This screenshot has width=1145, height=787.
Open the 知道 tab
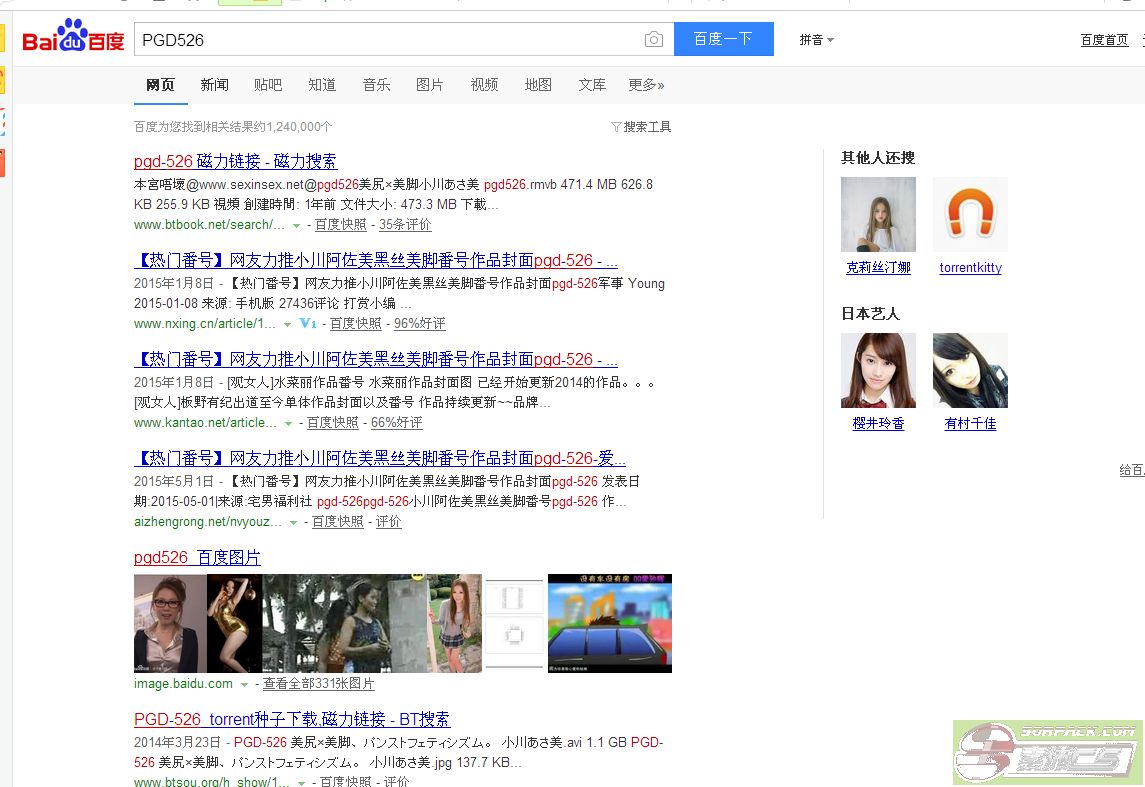point(322,85)
